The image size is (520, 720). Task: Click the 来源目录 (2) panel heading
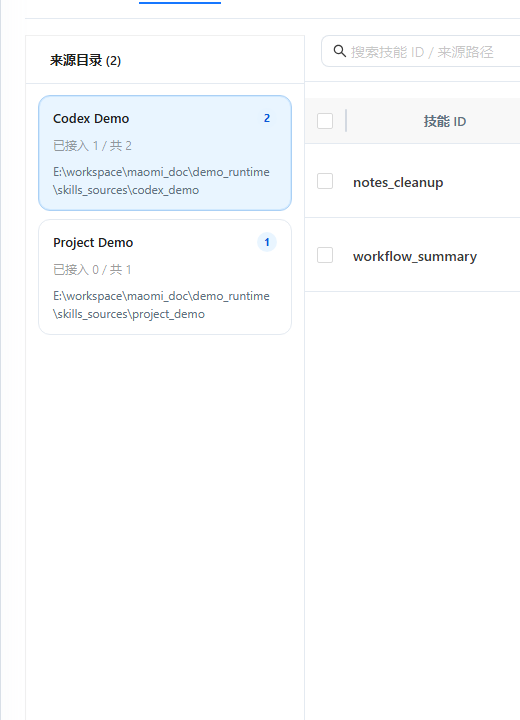(x=85, y=60)
